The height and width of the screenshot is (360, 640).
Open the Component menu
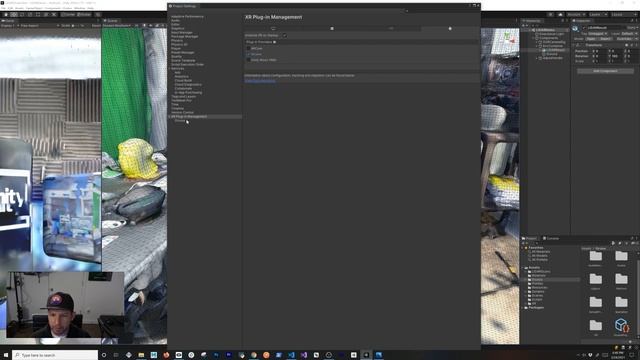[52, 8]
